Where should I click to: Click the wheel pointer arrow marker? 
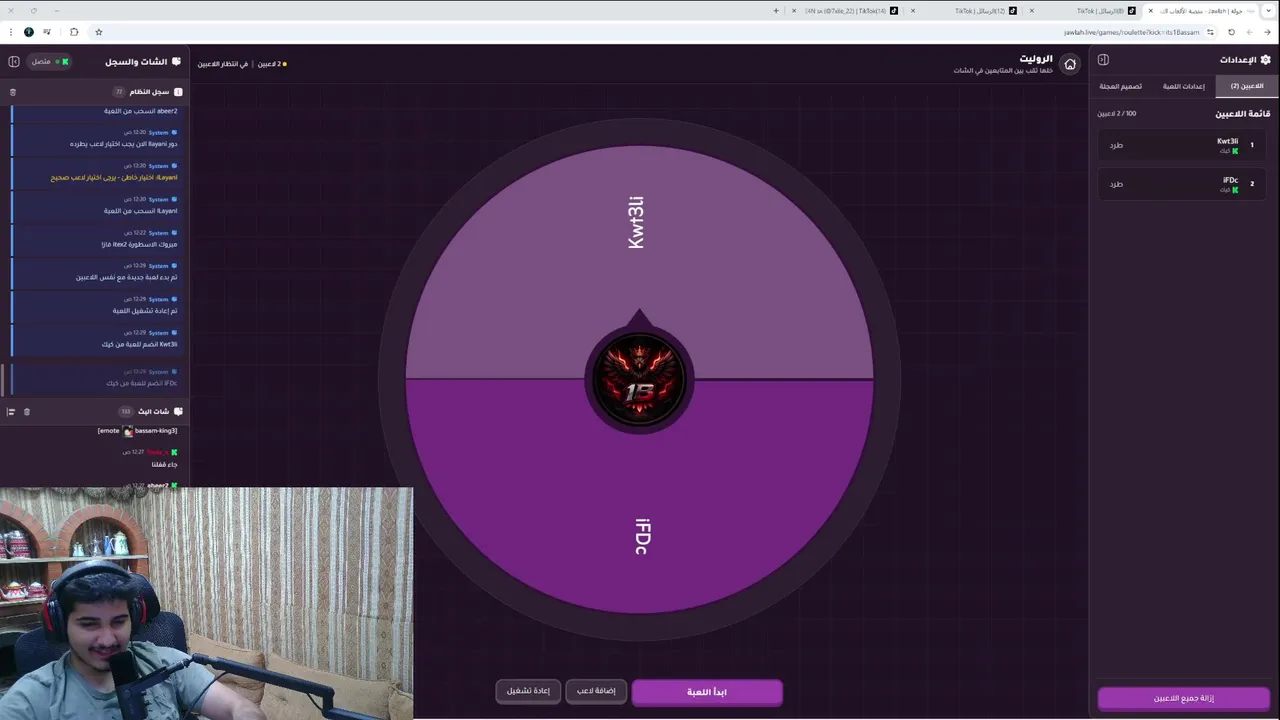click(639, 319)
